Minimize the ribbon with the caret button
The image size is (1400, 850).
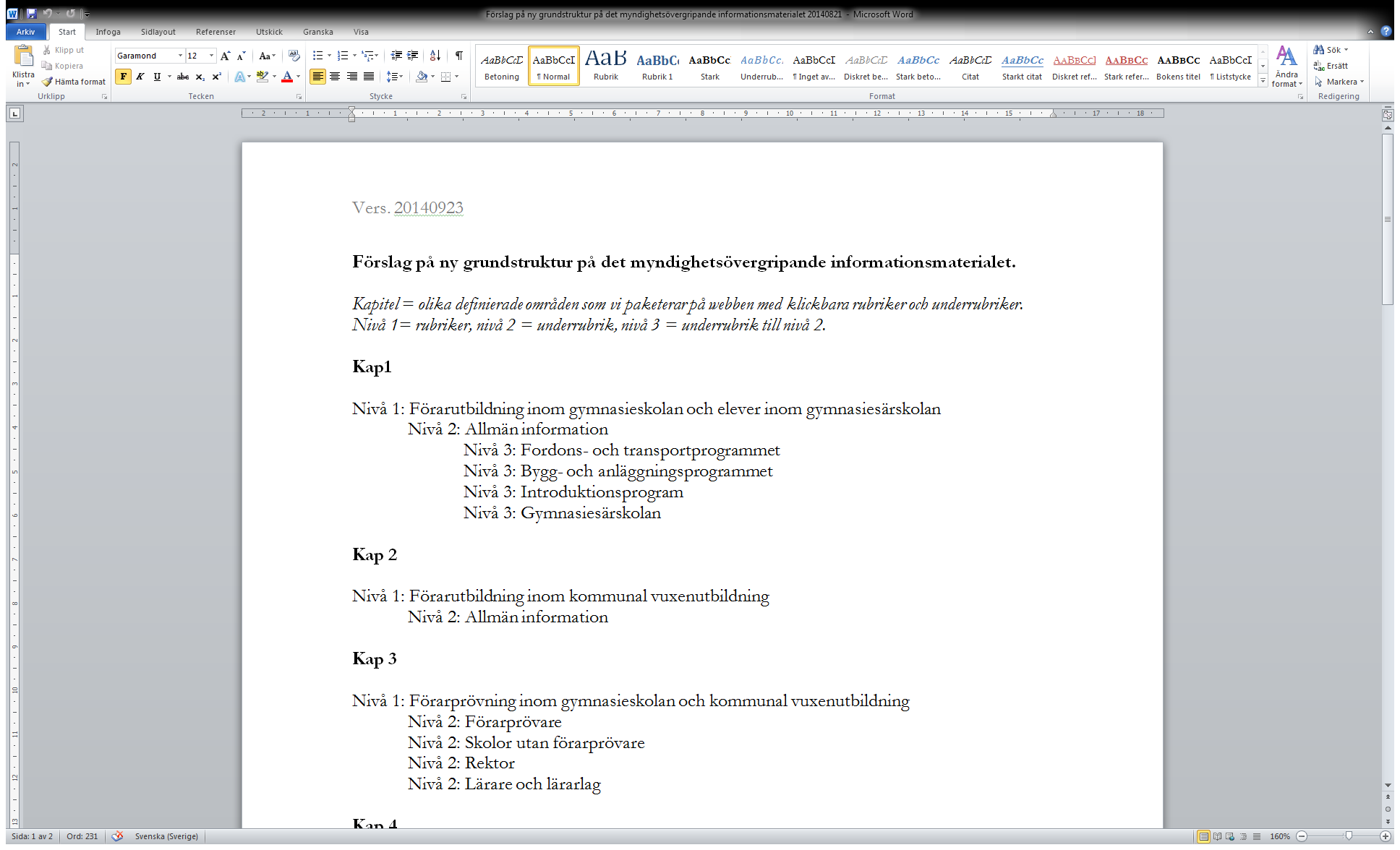click(x=1370, y=31)
